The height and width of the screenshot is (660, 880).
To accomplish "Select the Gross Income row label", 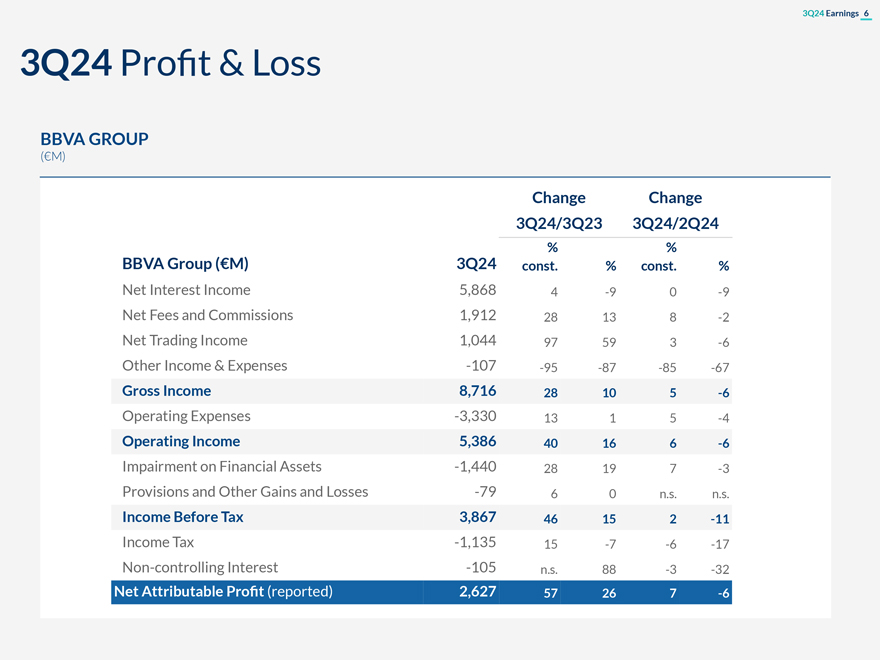I will click(166, 391).
